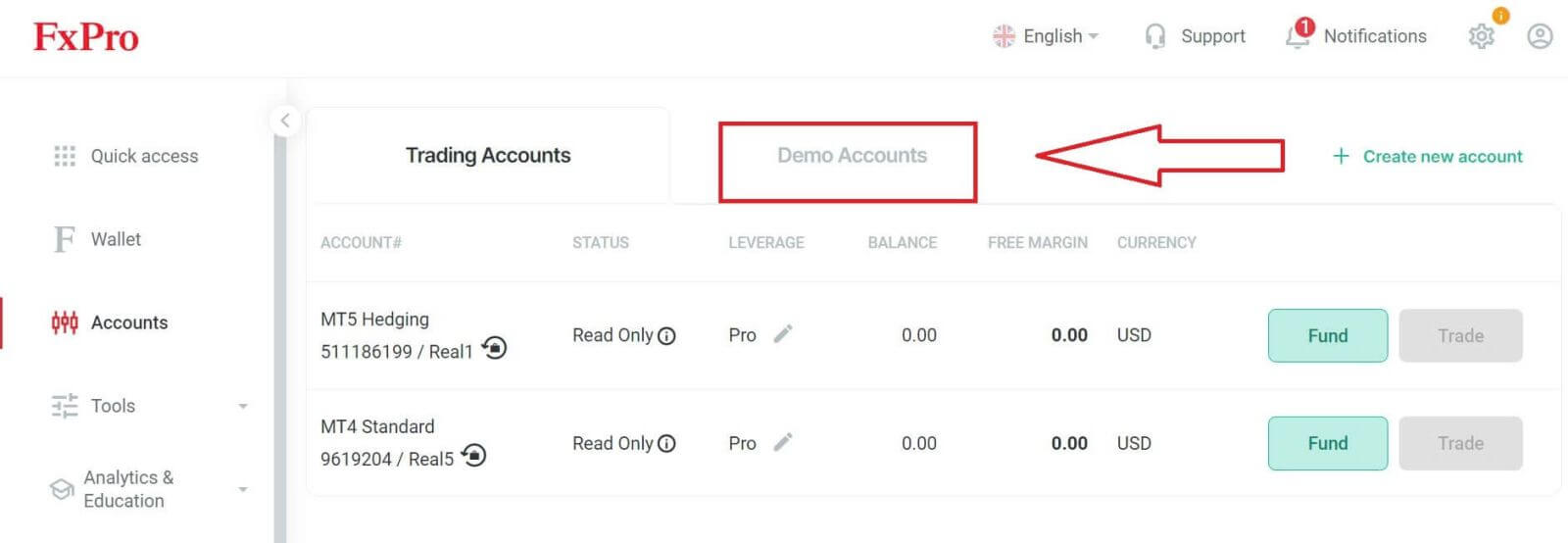1568x543 pixels.
Task: Click the BALANCE column header
Action: click(903, 242)
